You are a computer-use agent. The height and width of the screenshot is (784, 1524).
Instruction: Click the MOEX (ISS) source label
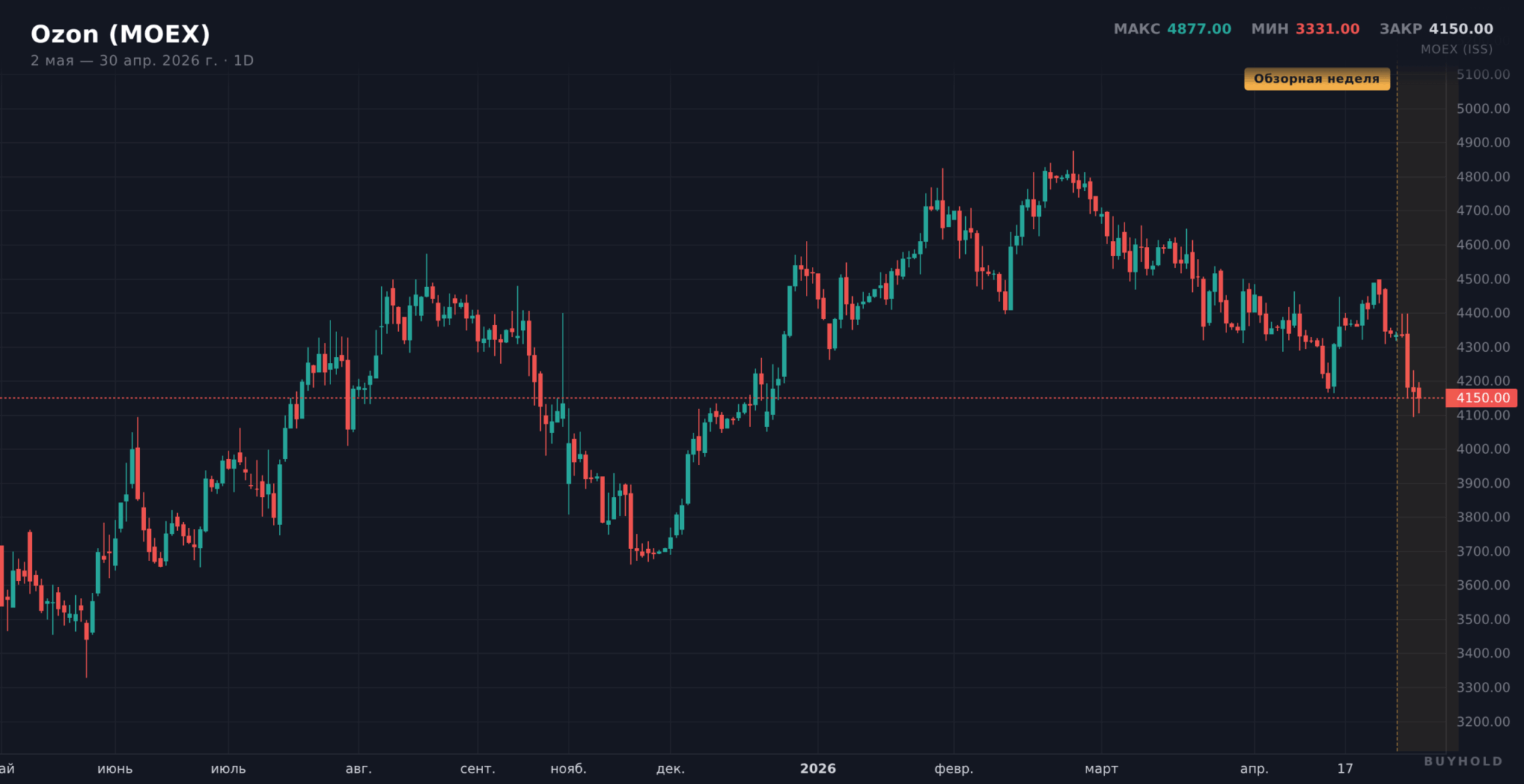[1456, 49]
